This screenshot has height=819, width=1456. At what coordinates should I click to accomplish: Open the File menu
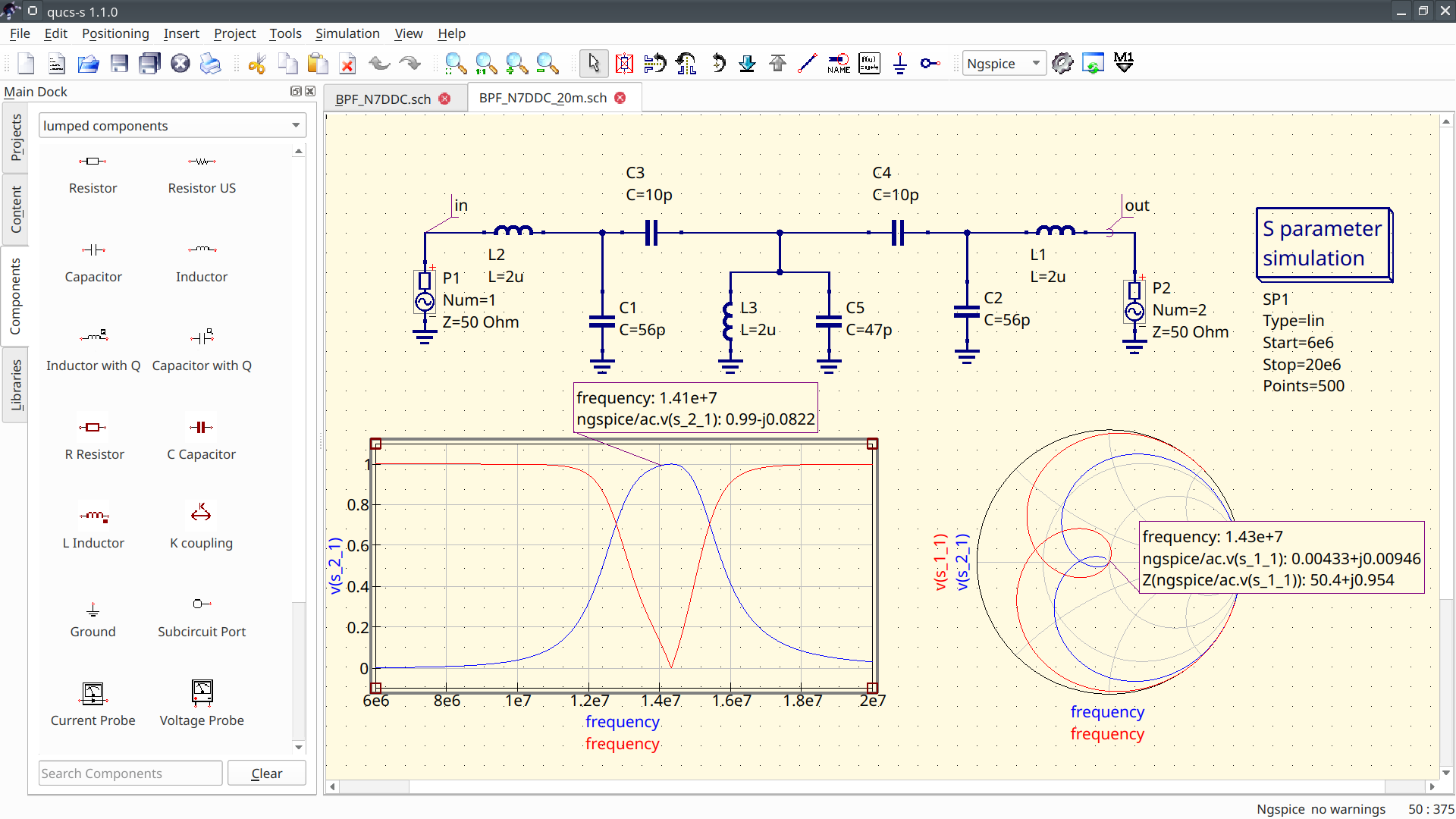point(20,33)
